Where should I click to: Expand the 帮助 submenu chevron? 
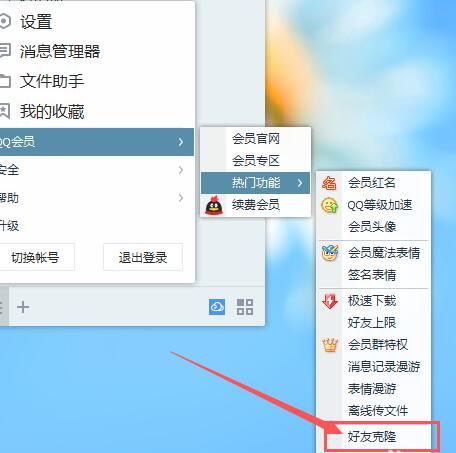[181, 198]
